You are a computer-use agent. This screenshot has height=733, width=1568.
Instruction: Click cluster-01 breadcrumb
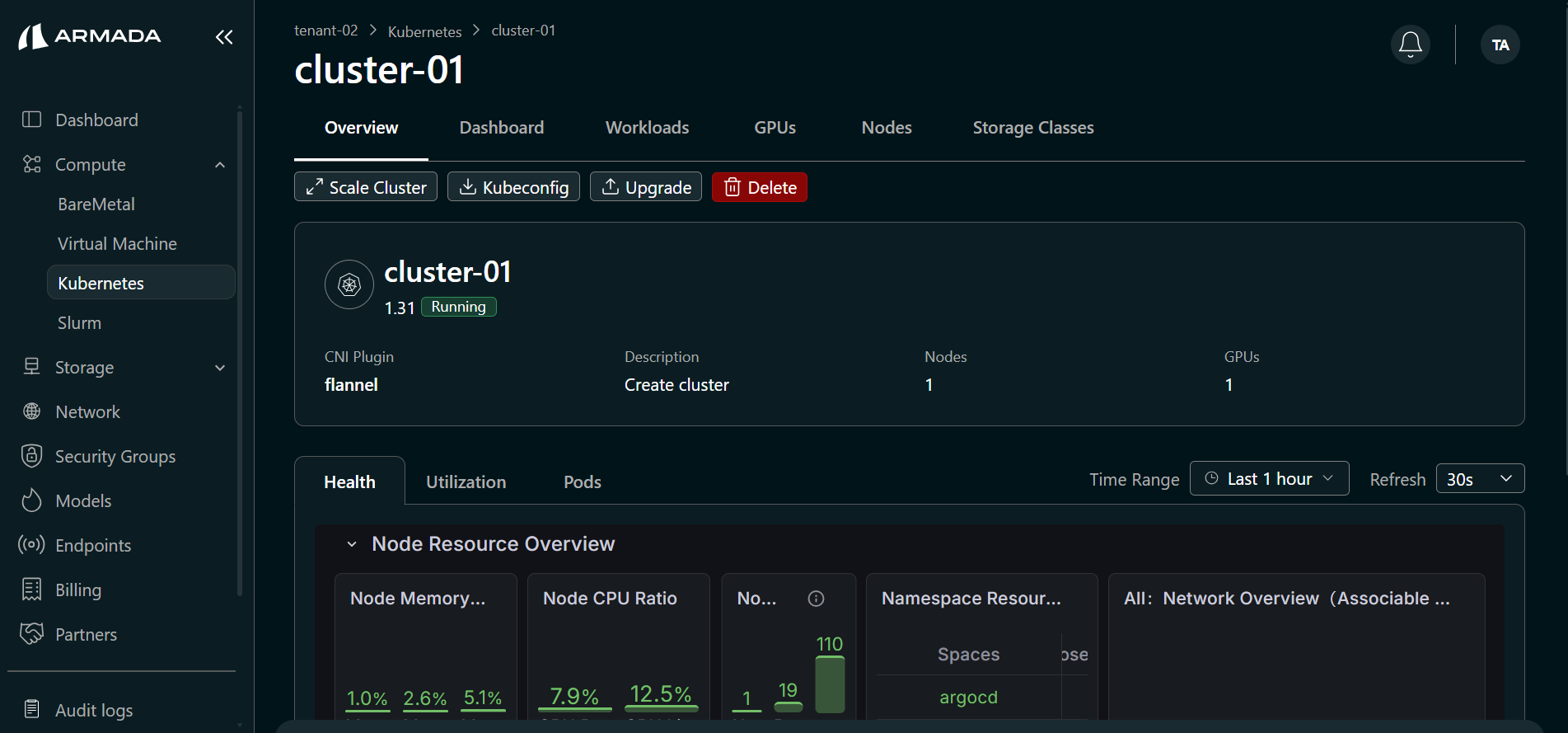(x=523, y=31)
